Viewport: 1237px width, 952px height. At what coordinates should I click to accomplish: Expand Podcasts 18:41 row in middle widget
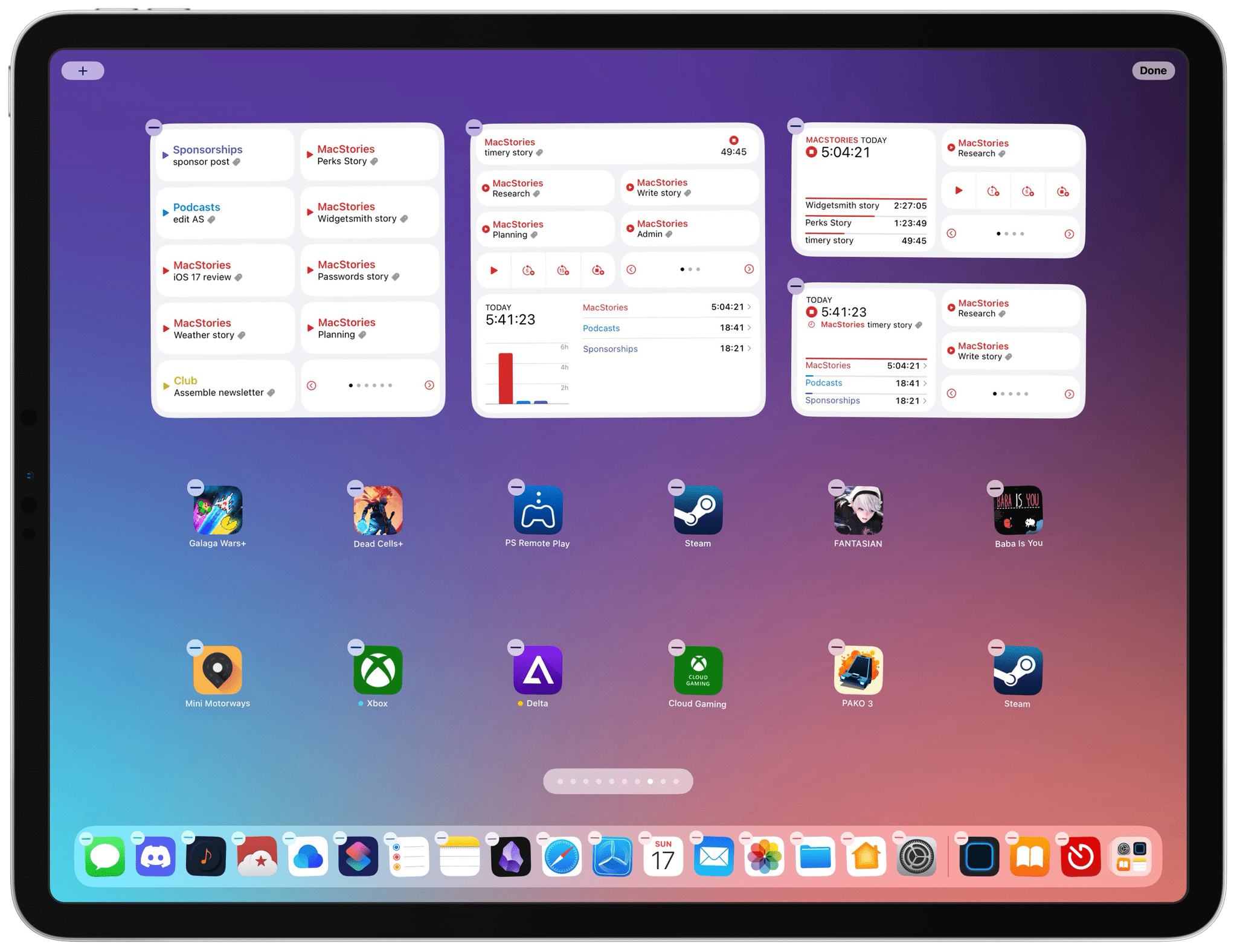click(667, 328)
